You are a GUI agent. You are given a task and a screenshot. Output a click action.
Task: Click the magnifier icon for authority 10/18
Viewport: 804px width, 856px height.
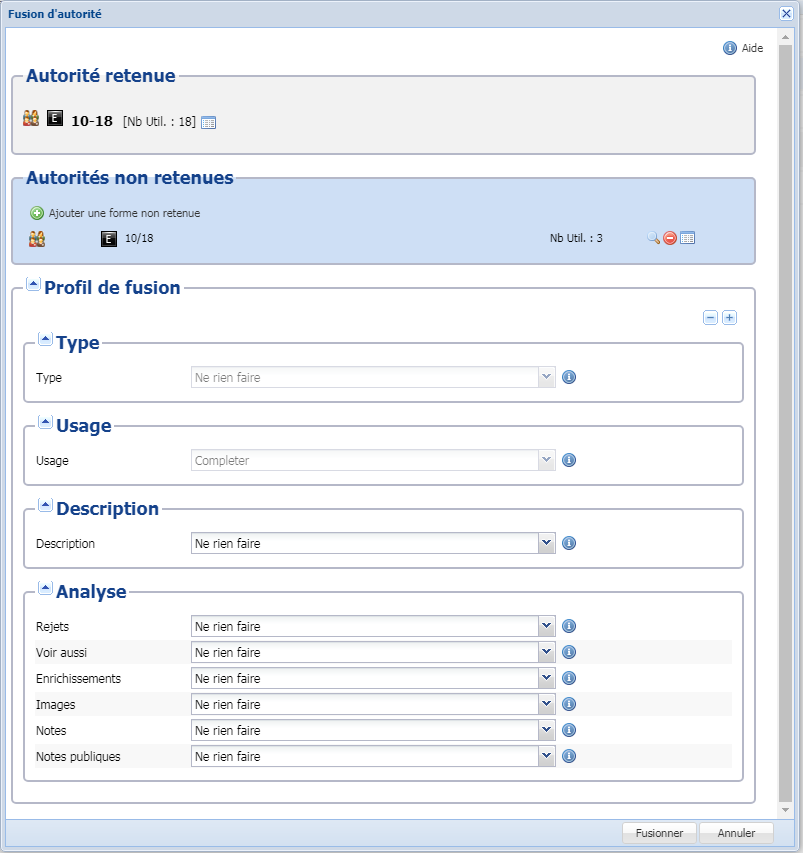(x=653, y=238)
